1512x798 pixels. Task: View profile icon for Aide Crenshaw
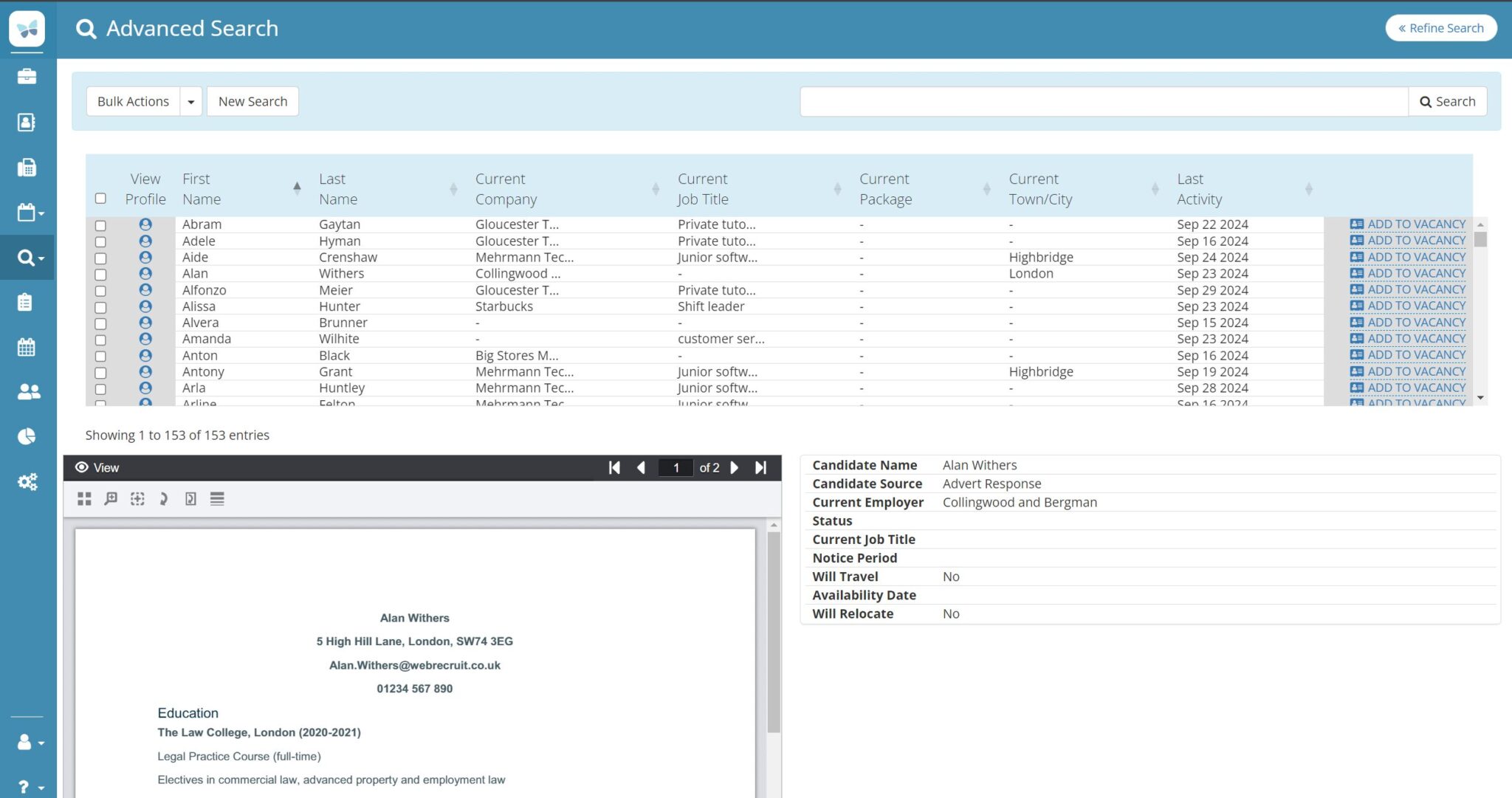145,257
